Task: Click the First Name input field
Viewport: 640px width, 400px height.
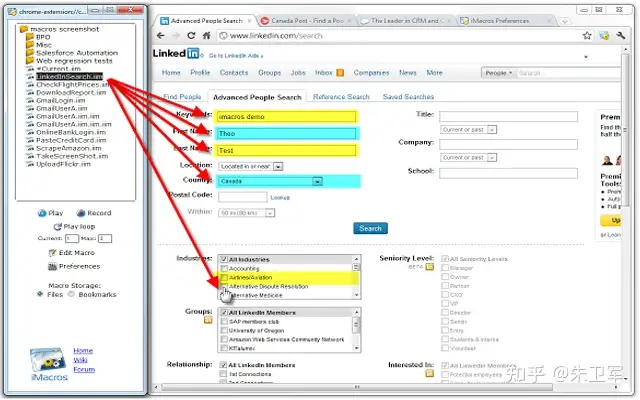Action: pyautogui.click(x=286, y=134)
